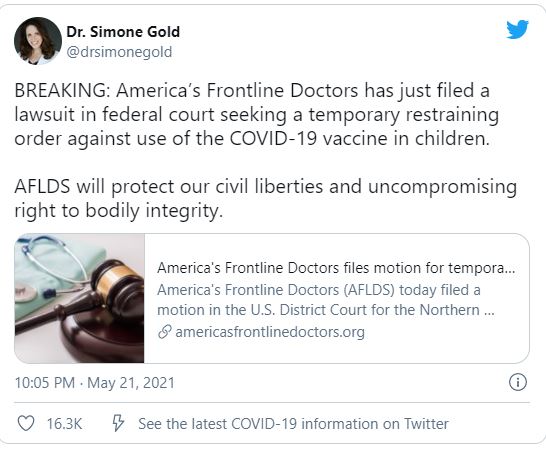This screenshot has width=546, height=452.
Task: Click the card description about U.S. District Court
Action: [326, 300]
